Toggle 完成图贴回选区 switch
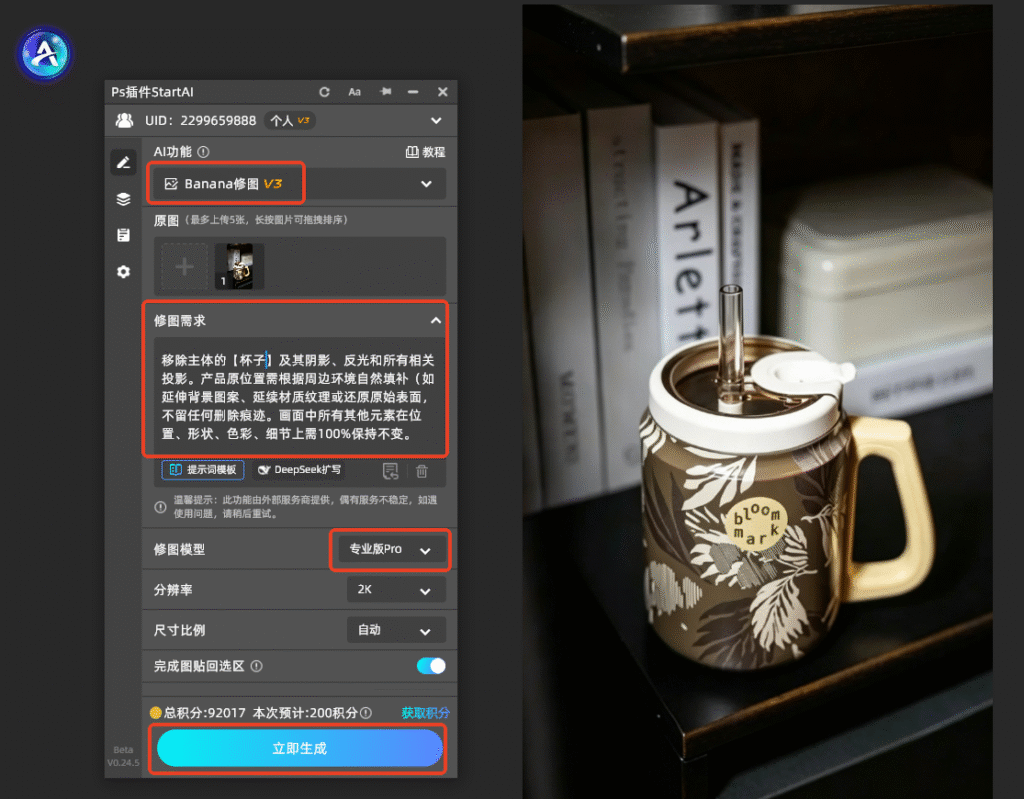 [431, 666]
